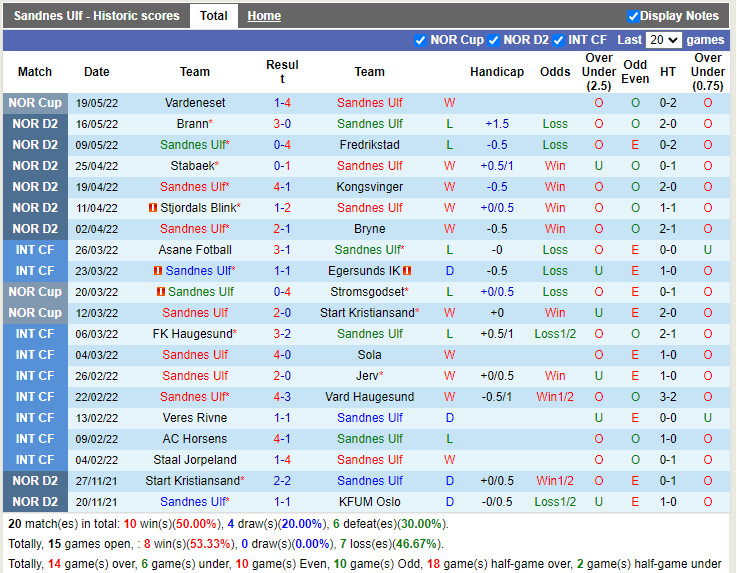Click the NOR Cup label on 19/05/22 row
The width and height of the screenshot is (737, 573).
click(x=35, y=103)
